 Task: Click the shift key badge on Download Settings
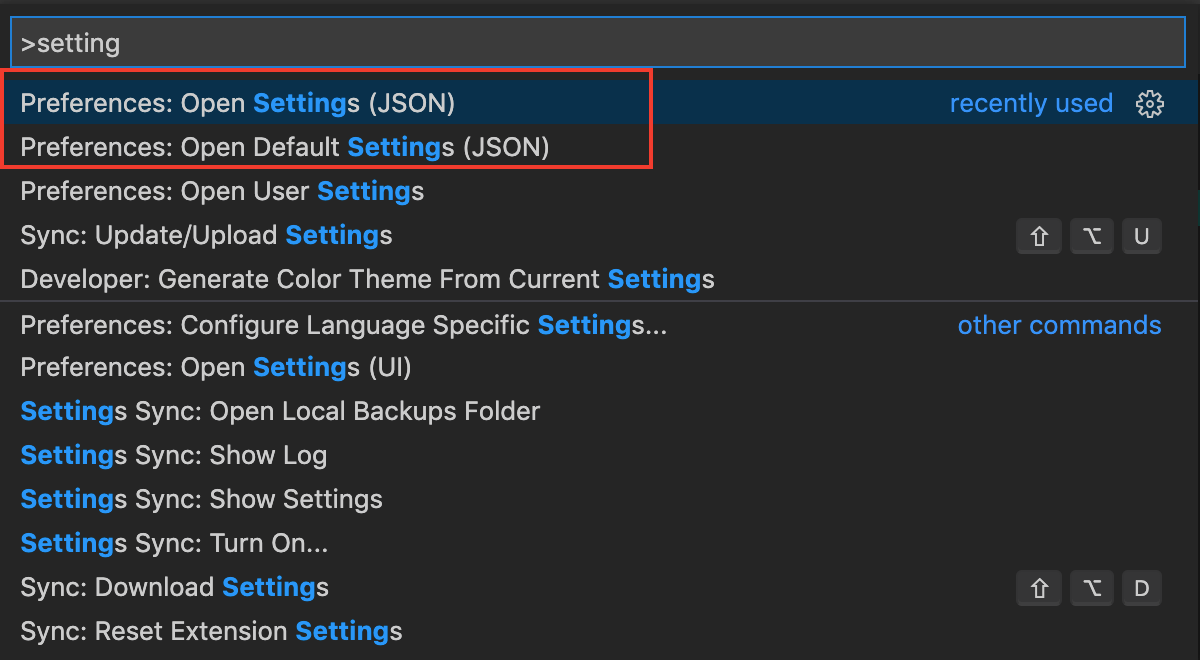(1039, 588)
